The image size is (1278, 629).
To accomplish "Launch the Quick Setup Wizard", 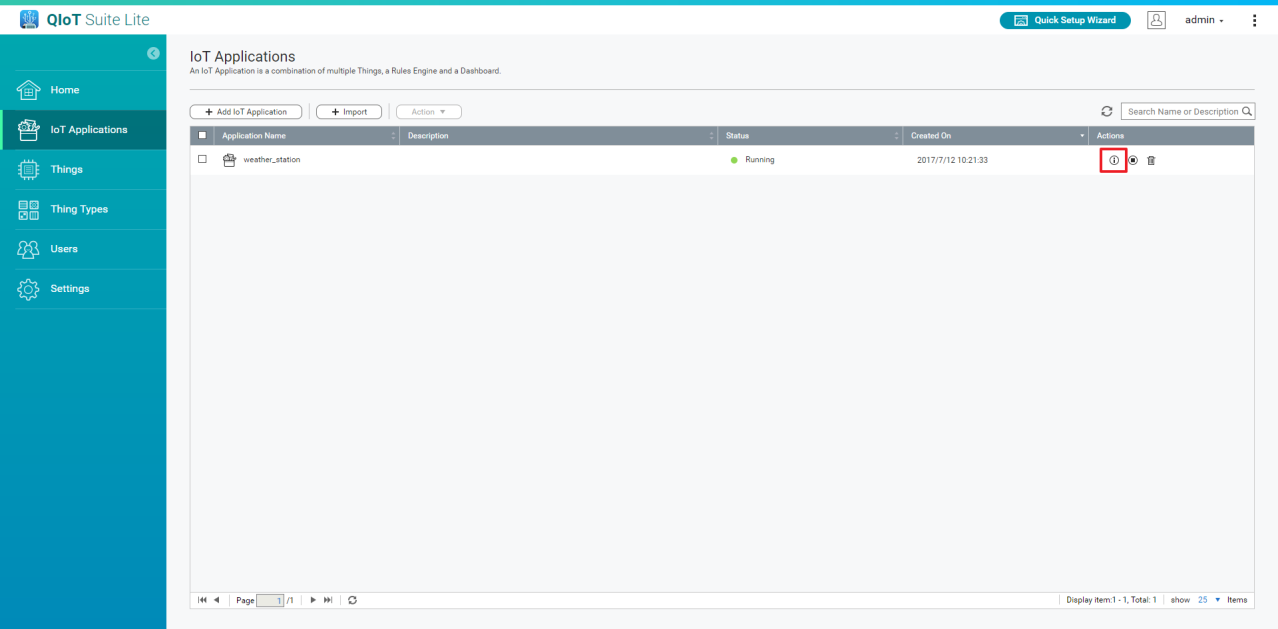I will point(1065,20).
